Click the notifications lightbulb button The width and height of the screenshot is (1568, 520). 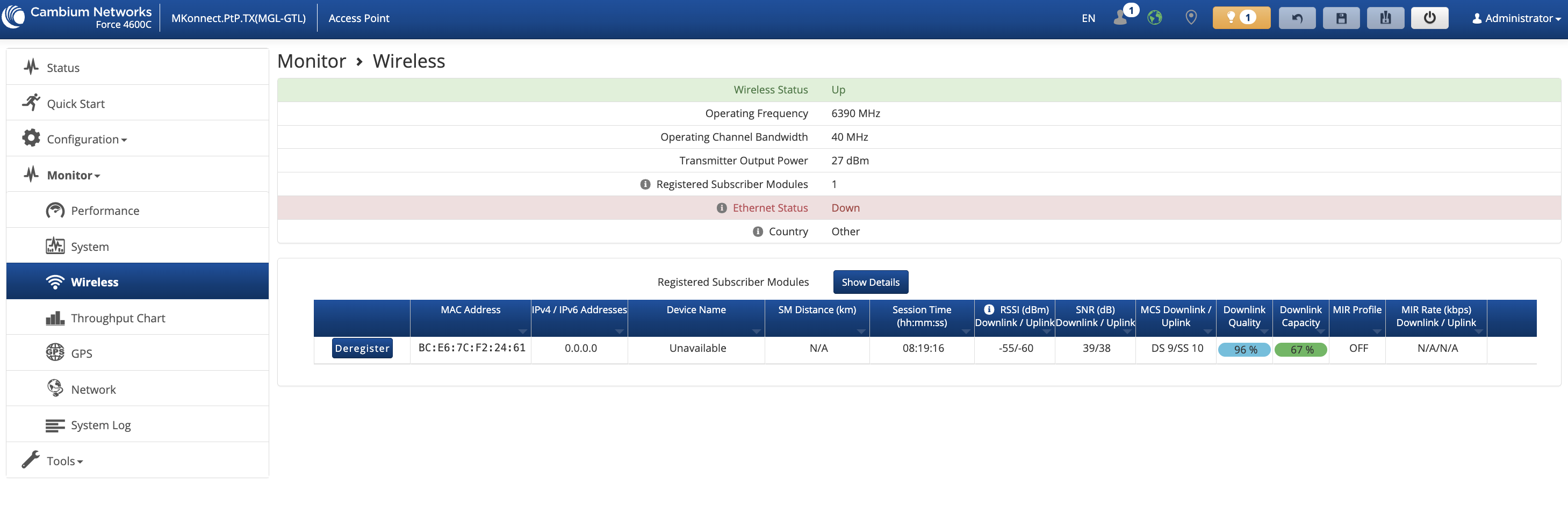pos(1241,18)
